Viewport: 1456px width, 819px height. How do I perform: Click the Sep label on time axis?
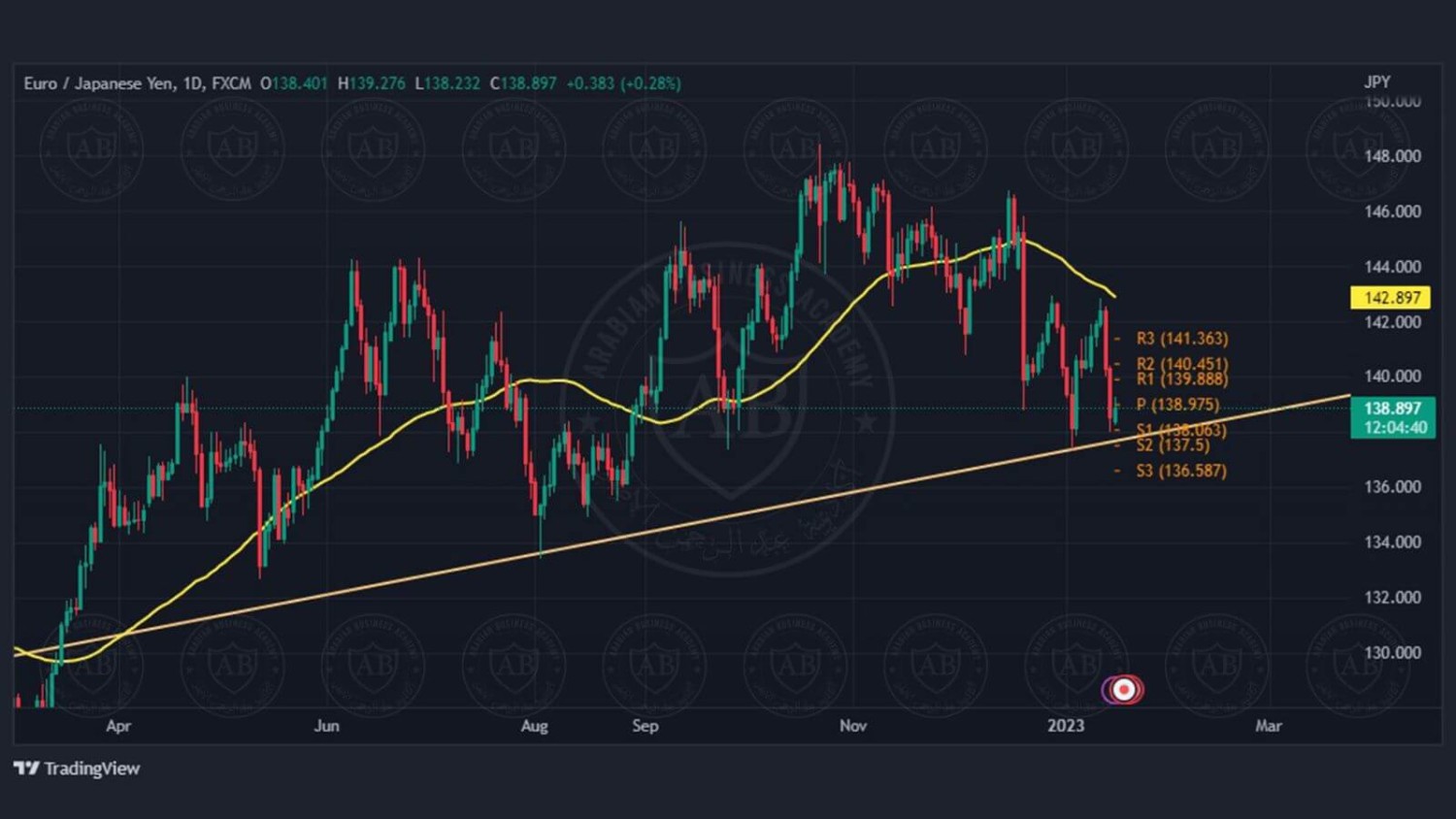click(x=645, y=726)
